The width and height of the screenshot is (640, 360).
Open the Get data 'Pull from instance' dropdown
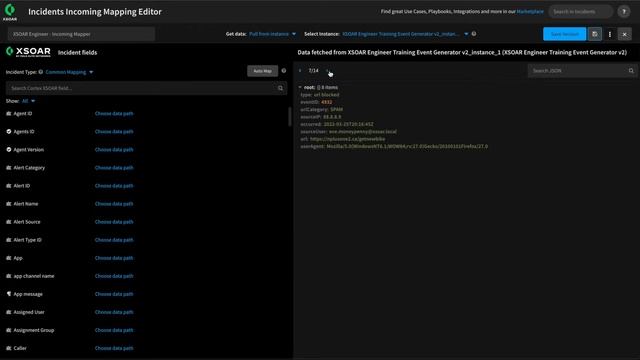point(272,34)
